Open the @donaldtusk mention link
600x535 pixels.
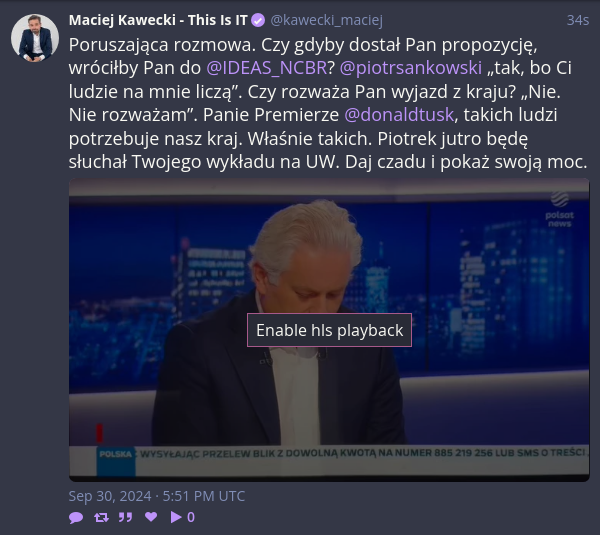(399, 114)
